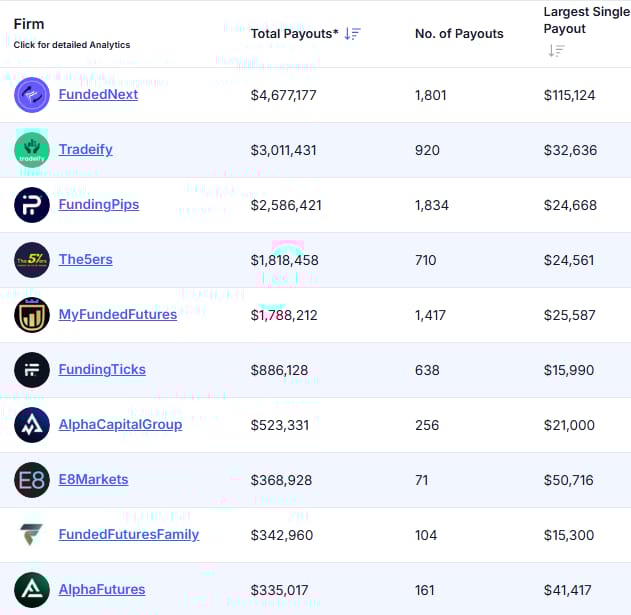Click the FundingTicks logo icon
This screenshot has width=631, height=615.
pos(32,370)
